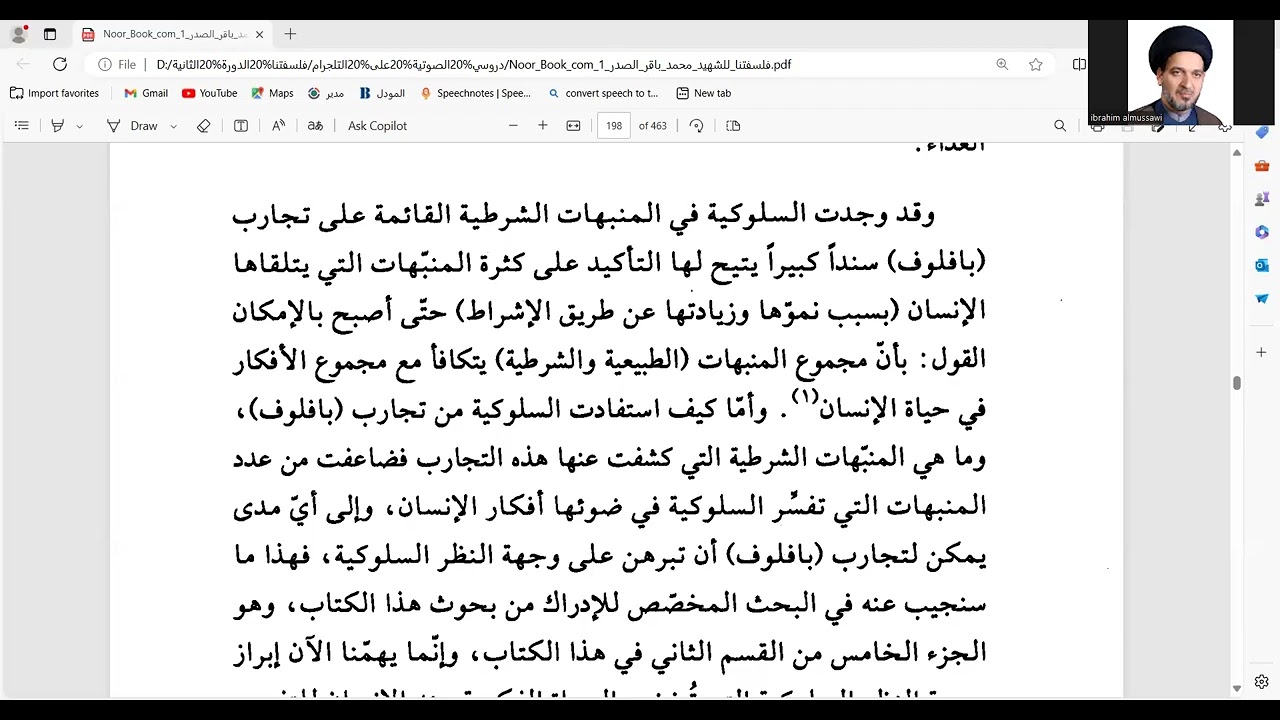This screenshot has height=720, width=1280.
Task: Open the مدير bookmark
Action: [326, 93]
